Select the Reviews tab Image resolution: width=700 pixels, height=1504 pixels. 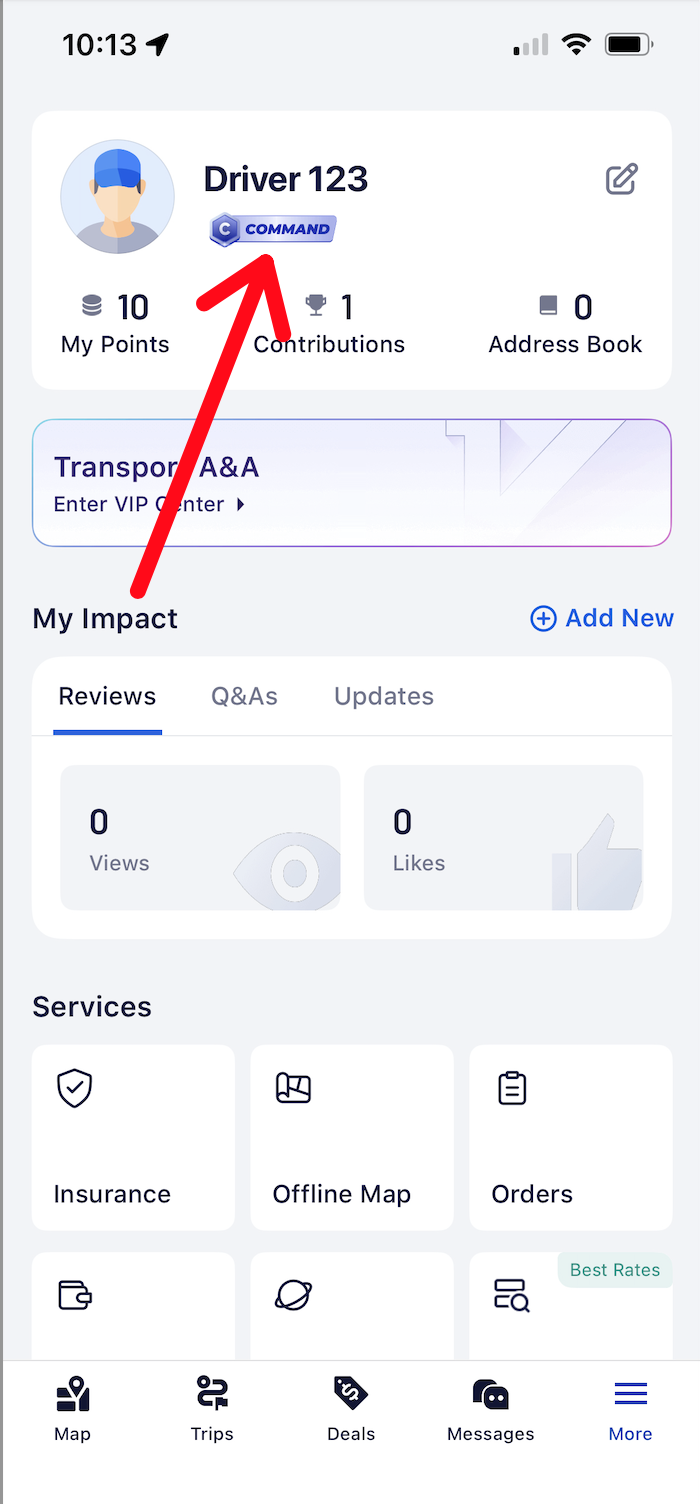pyautogui.click(x=107, y=696)
